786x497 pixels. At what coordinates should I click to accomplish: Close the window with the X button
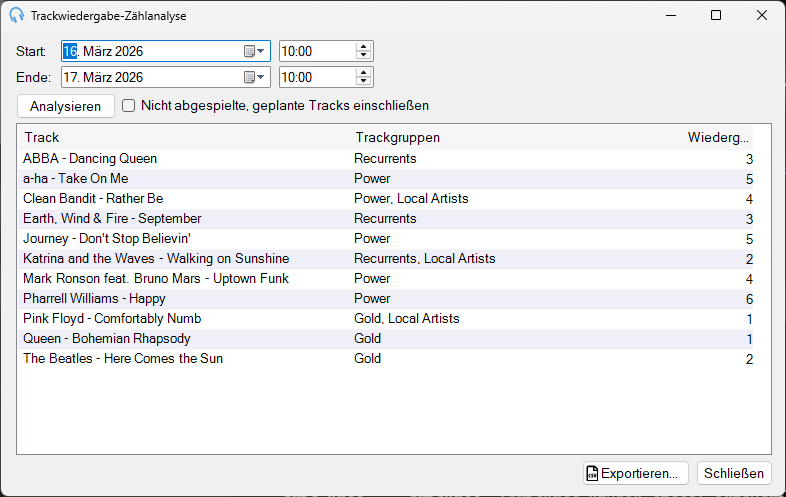[762, 16]
